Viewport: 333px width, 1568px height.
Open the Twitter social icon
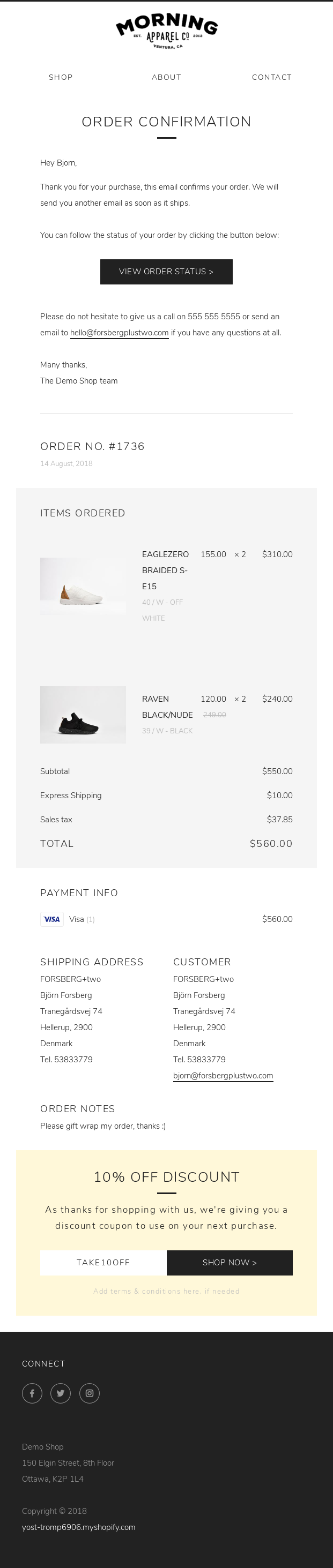[x=60, y=1393]
